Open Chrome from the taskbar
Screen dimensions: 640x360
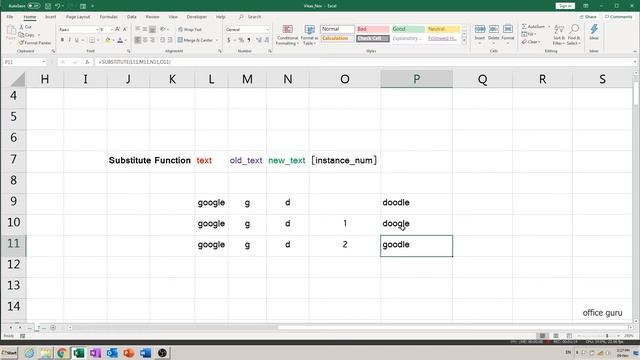point(62,353)
